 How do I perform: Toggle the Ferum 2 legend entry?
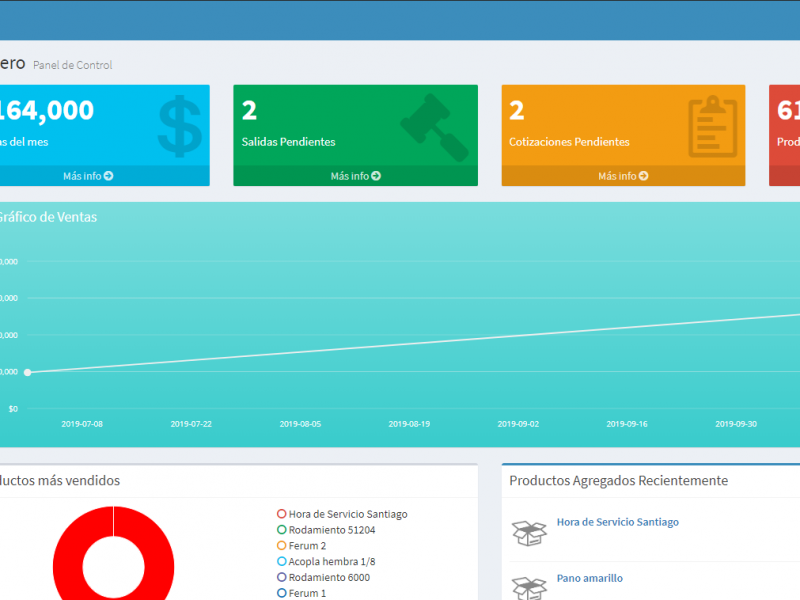pyautogui.click(x=307, y=546)
